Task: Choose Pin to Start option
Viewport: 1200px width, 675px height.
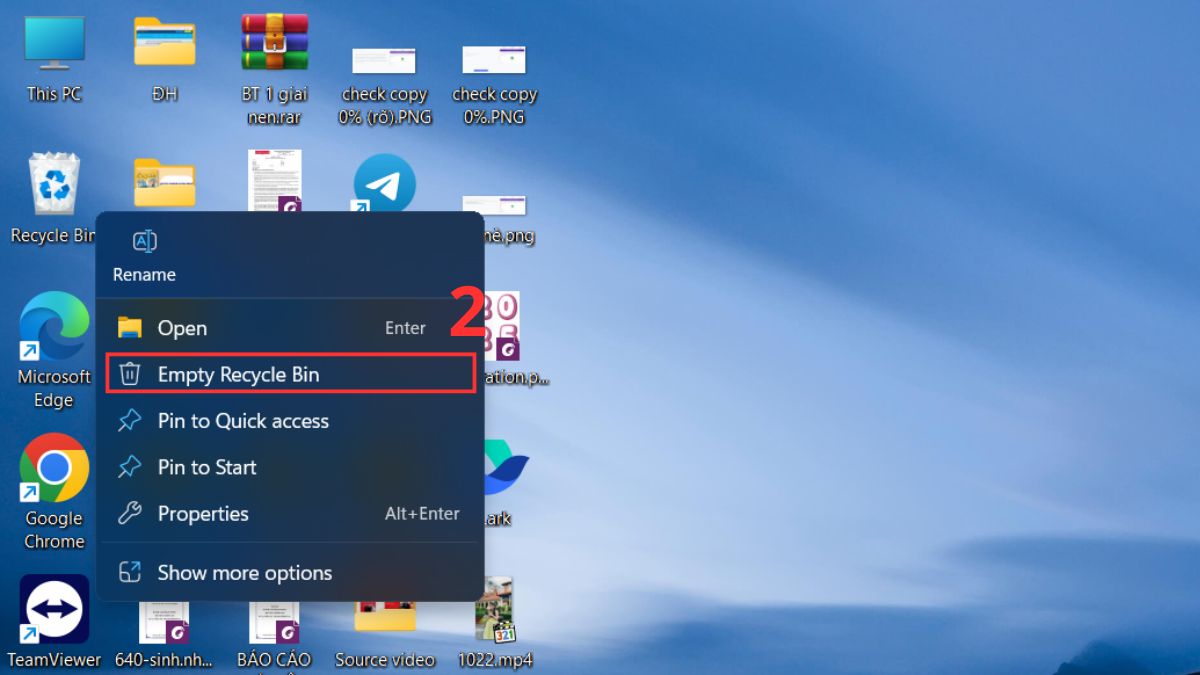Action: tap(206, 467)
